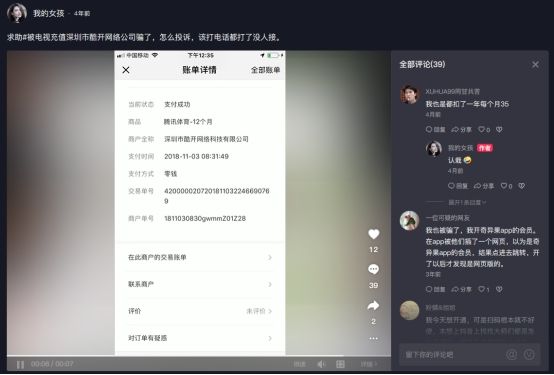The width and height of the screenshot is (554, 375).
Task: Open author name 我的女孩 at top
Action: point(48,13)
